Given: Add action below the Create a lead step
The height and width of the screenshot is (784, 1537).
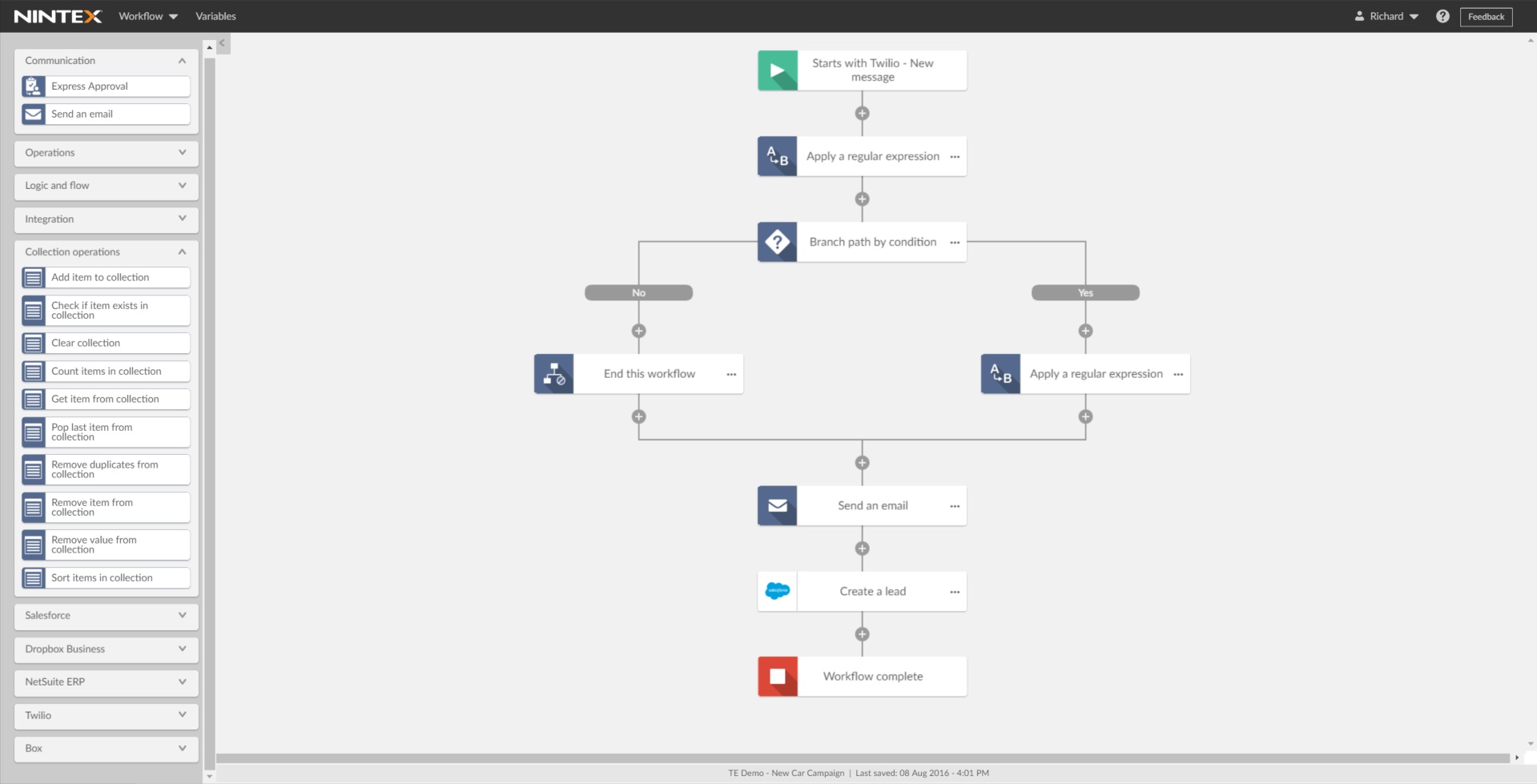Looking at the screenshot, I should pyautogui.click(x=862, y=634).
